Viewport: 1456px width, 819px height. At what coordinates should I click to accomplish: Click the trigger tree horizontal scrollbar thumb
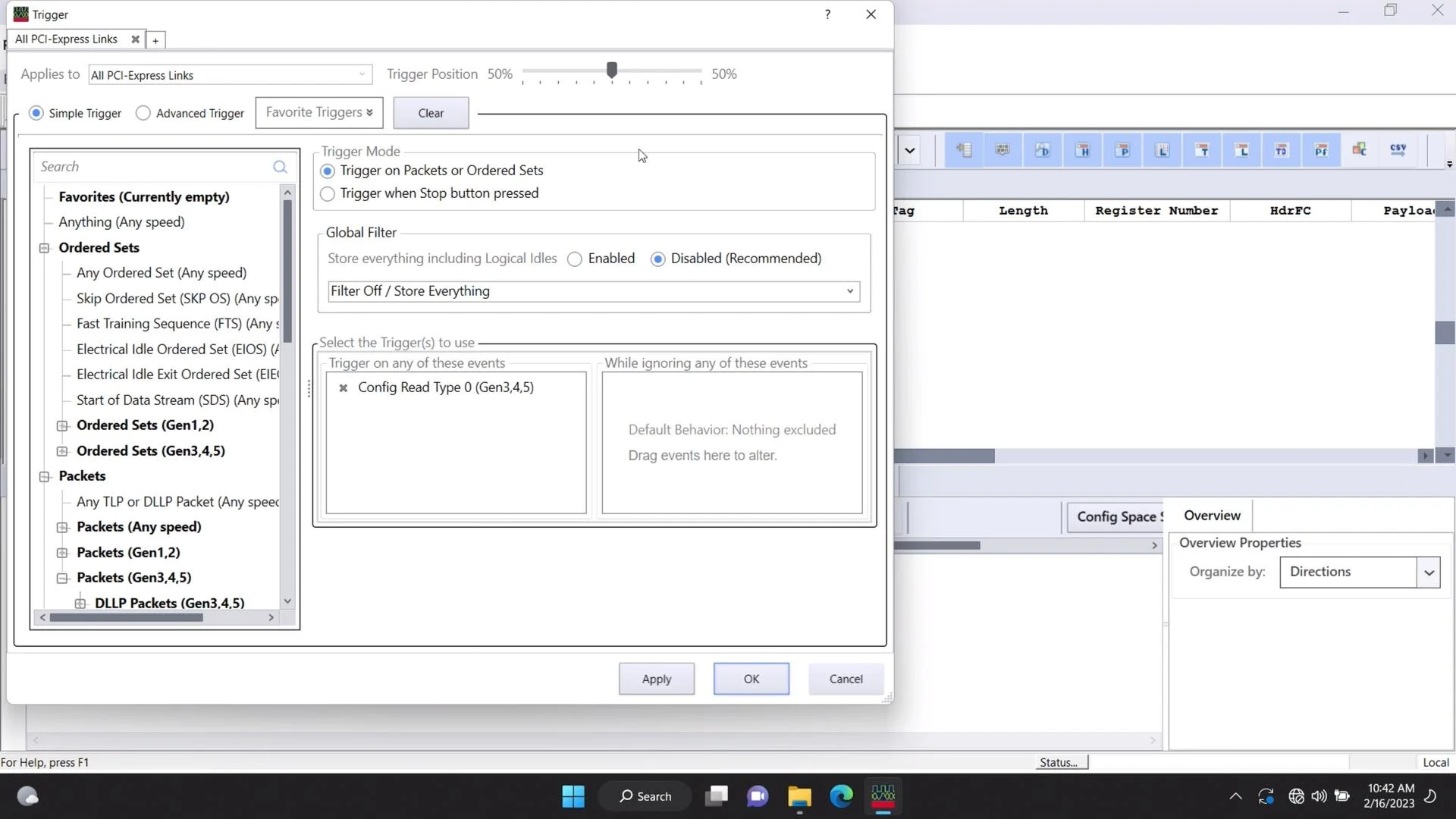click(x=126, y=618)
